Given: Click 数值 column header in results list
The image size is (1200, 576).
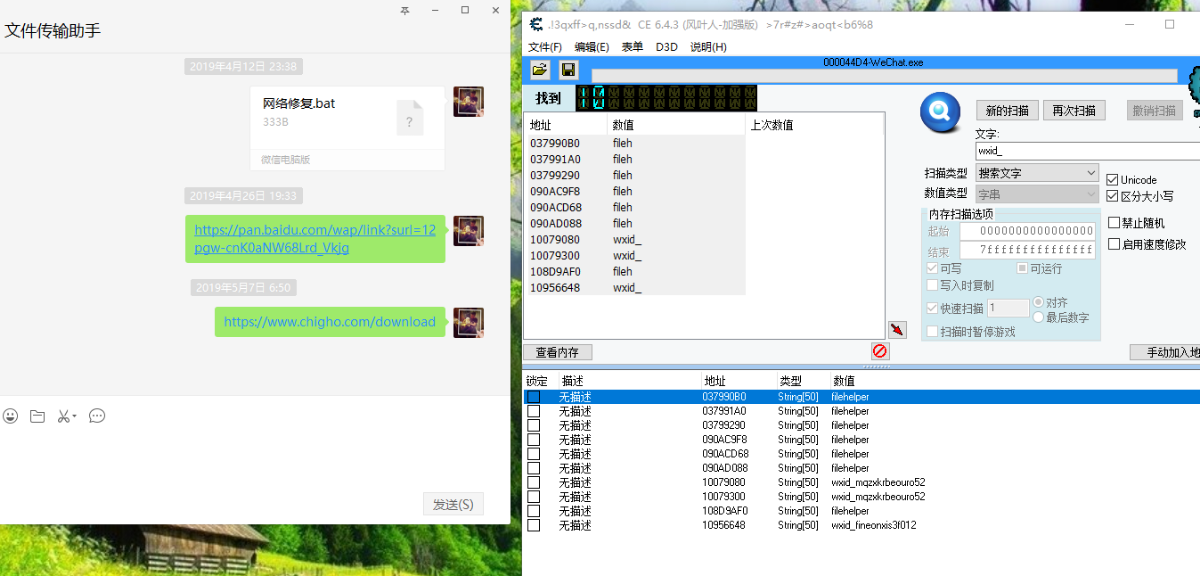Looking at the screenshot, I should pos(676,125).
